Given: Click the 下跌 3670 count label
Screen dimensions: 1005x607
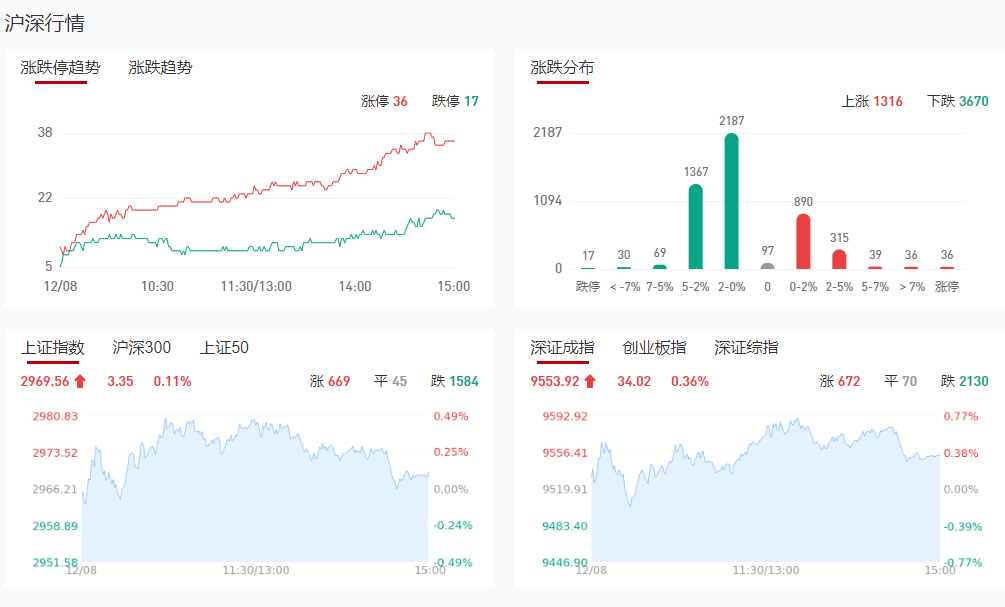Looking at the screenshot, I should [x=957, y=101].
